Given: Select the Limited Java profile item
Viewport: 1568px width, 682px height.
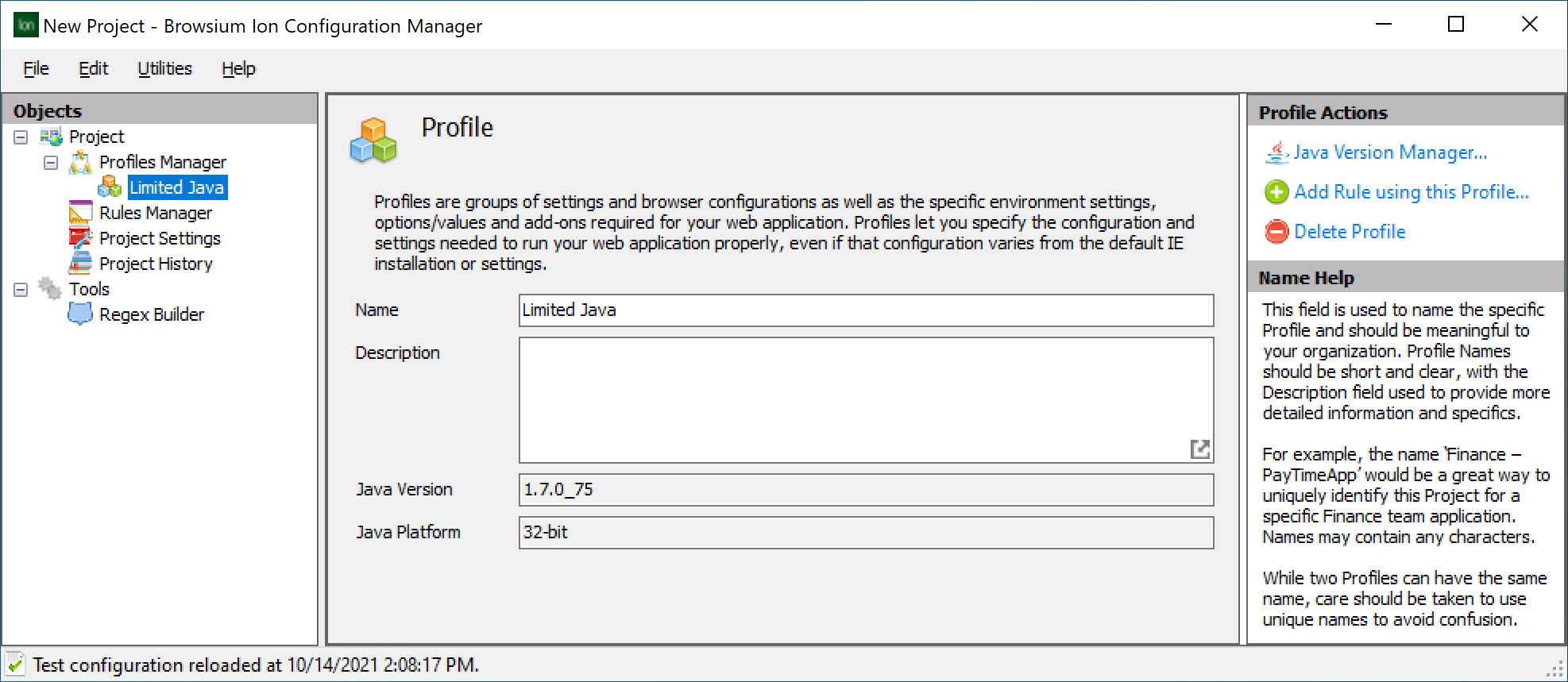Looking at the screenshot, I should coord(177,187).
